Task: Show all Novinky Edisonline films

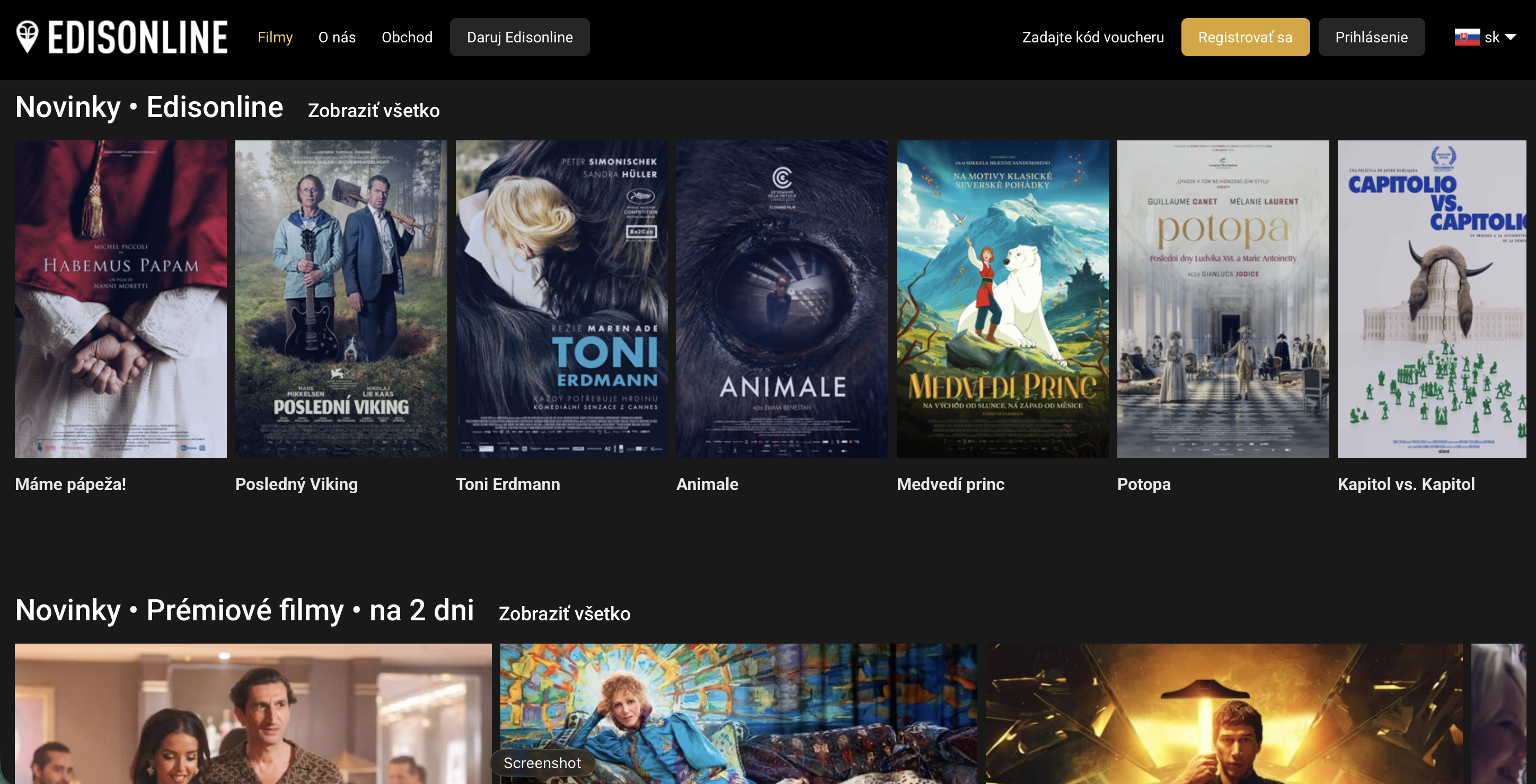Action: pyautogui.click(x=373, y=110)
